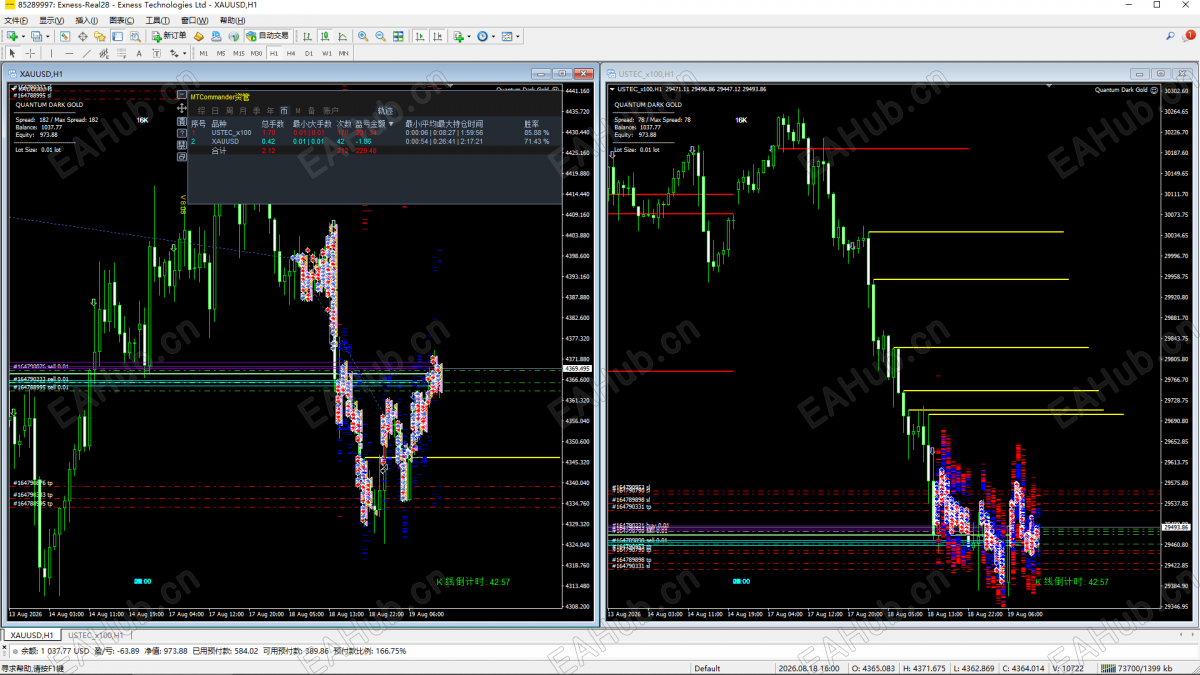The image size is (1200, 675).
Task: Click the 新订单 new order button
Action: click(x=168, y=36)
